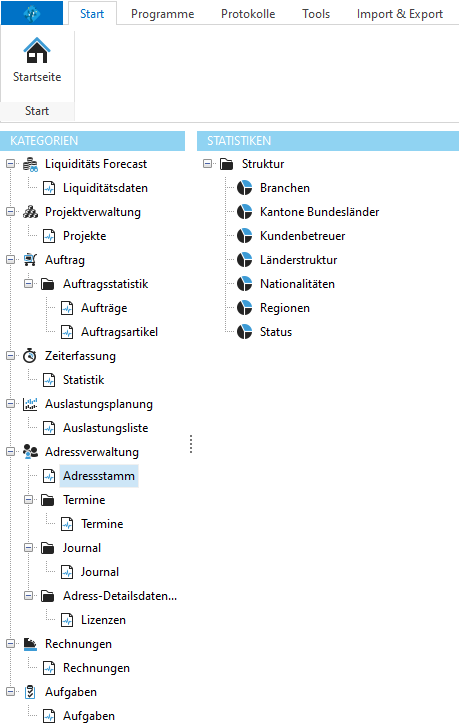Click the Rechnungen category icon
This screenshot has height=728, width=459.
coord(30,644)
